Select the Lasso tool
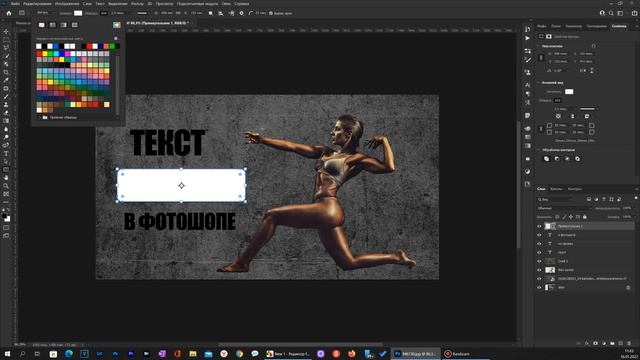 click(6, 48)
